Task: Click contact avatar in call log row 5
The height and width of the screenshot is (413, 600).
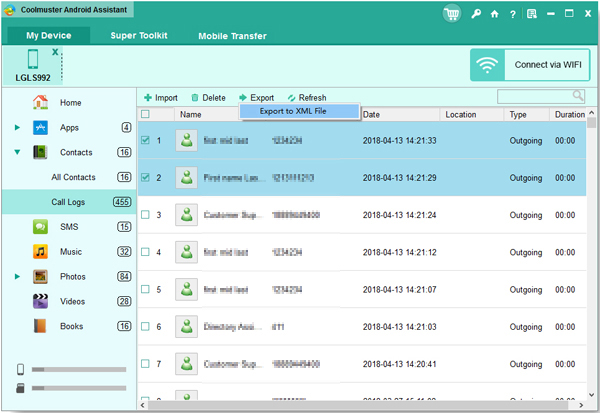Action: click(x=186, y=289)
